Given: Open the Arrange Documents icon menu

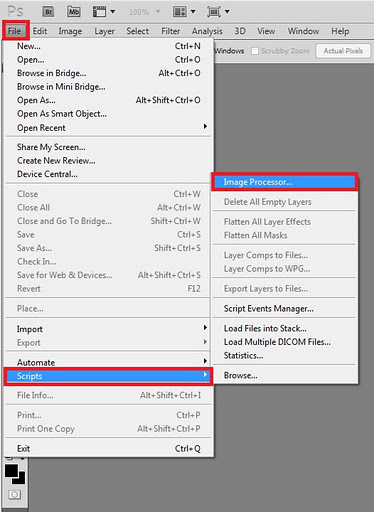Looking at the screenshot, I should click(x=184, y=12).
